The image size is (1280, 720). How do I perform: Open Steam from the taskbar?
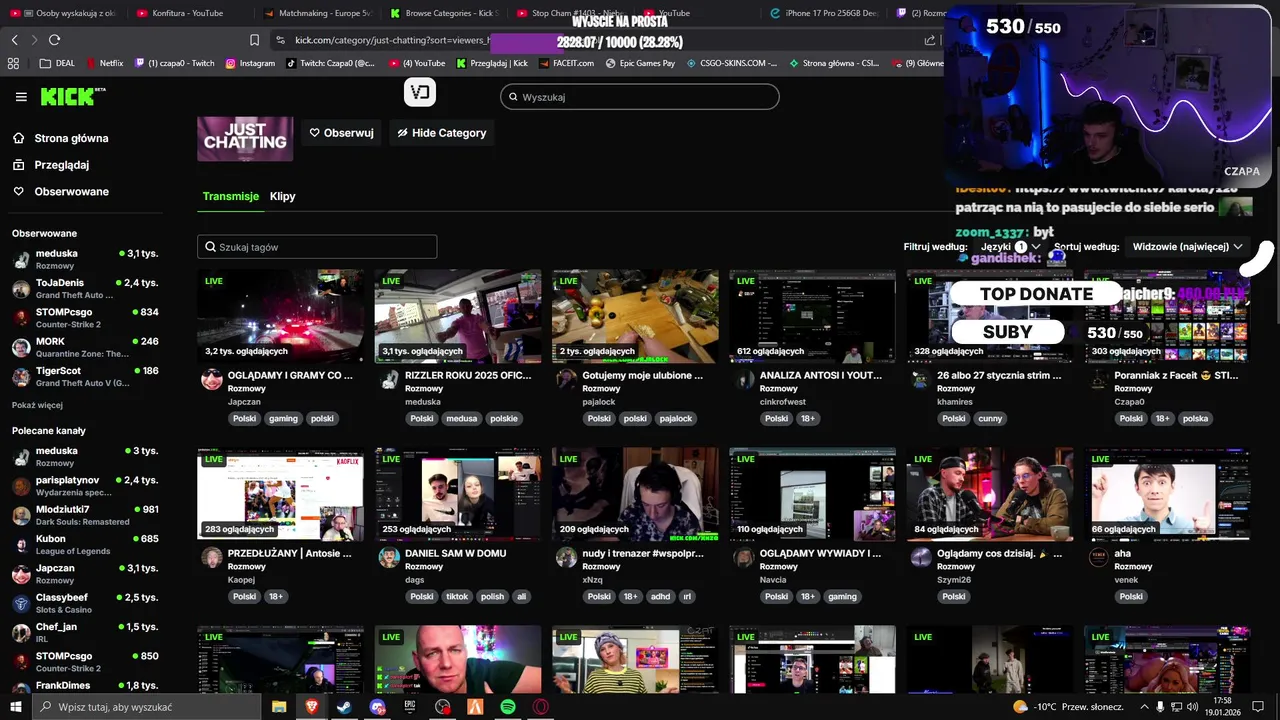coord(344,707)
